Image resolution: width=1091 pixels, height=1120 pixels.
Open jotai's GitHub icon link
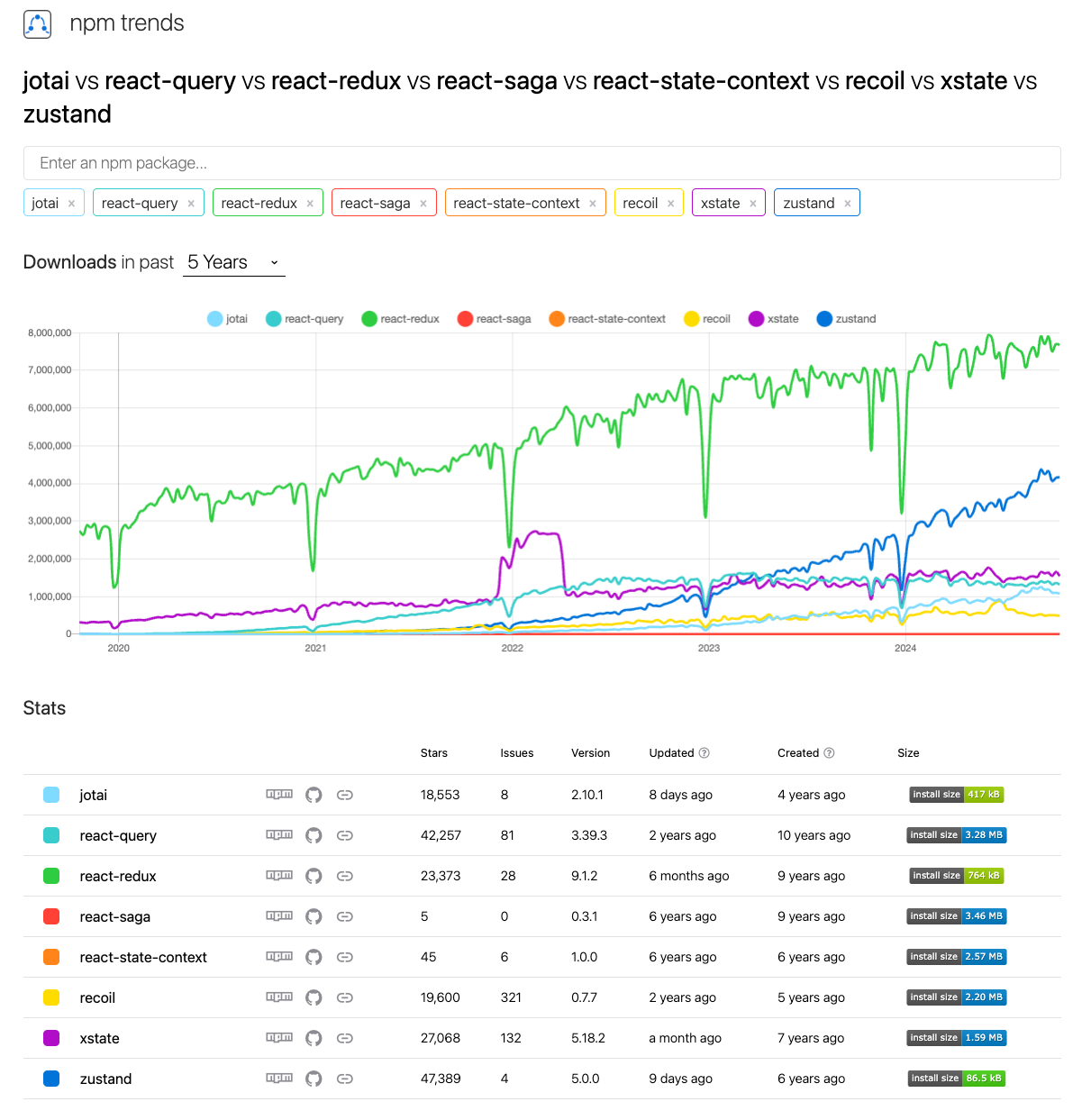tap(314, 795)
